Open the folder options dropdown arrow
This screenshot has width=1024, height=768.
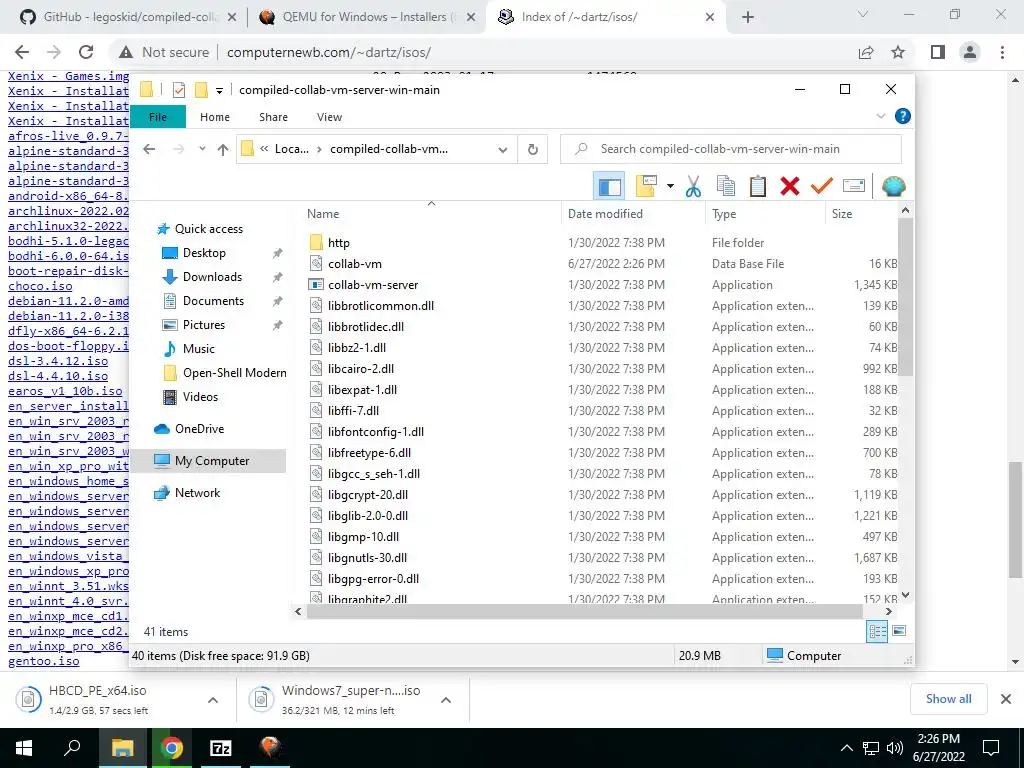coord(670,187)
